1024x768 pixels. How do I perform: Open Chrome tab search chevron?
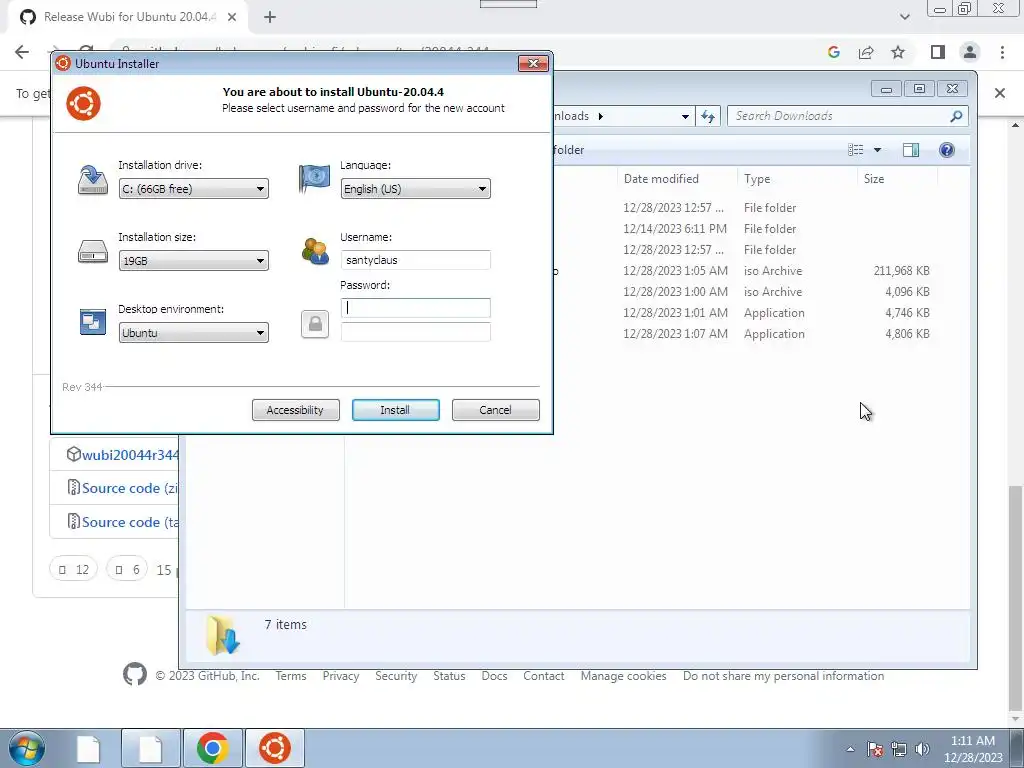(x=904, y=17)
